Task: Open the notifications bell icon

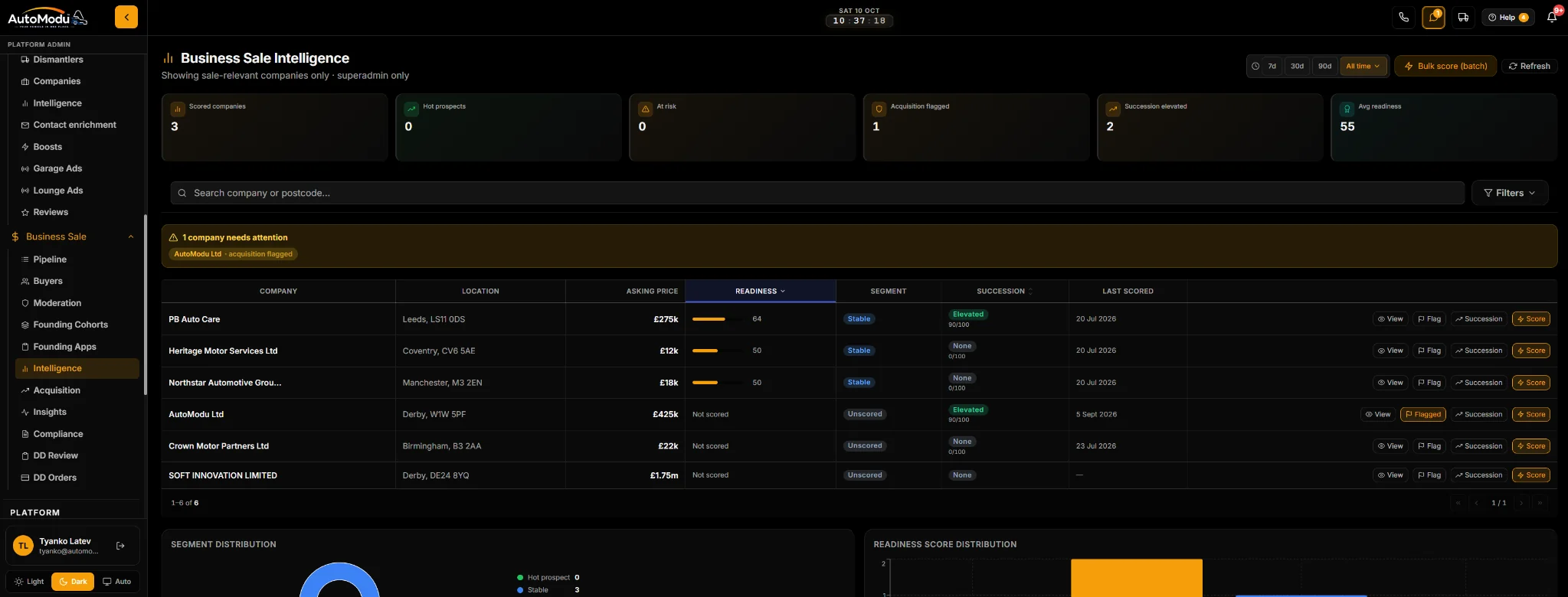Action: coord(1552,17)
